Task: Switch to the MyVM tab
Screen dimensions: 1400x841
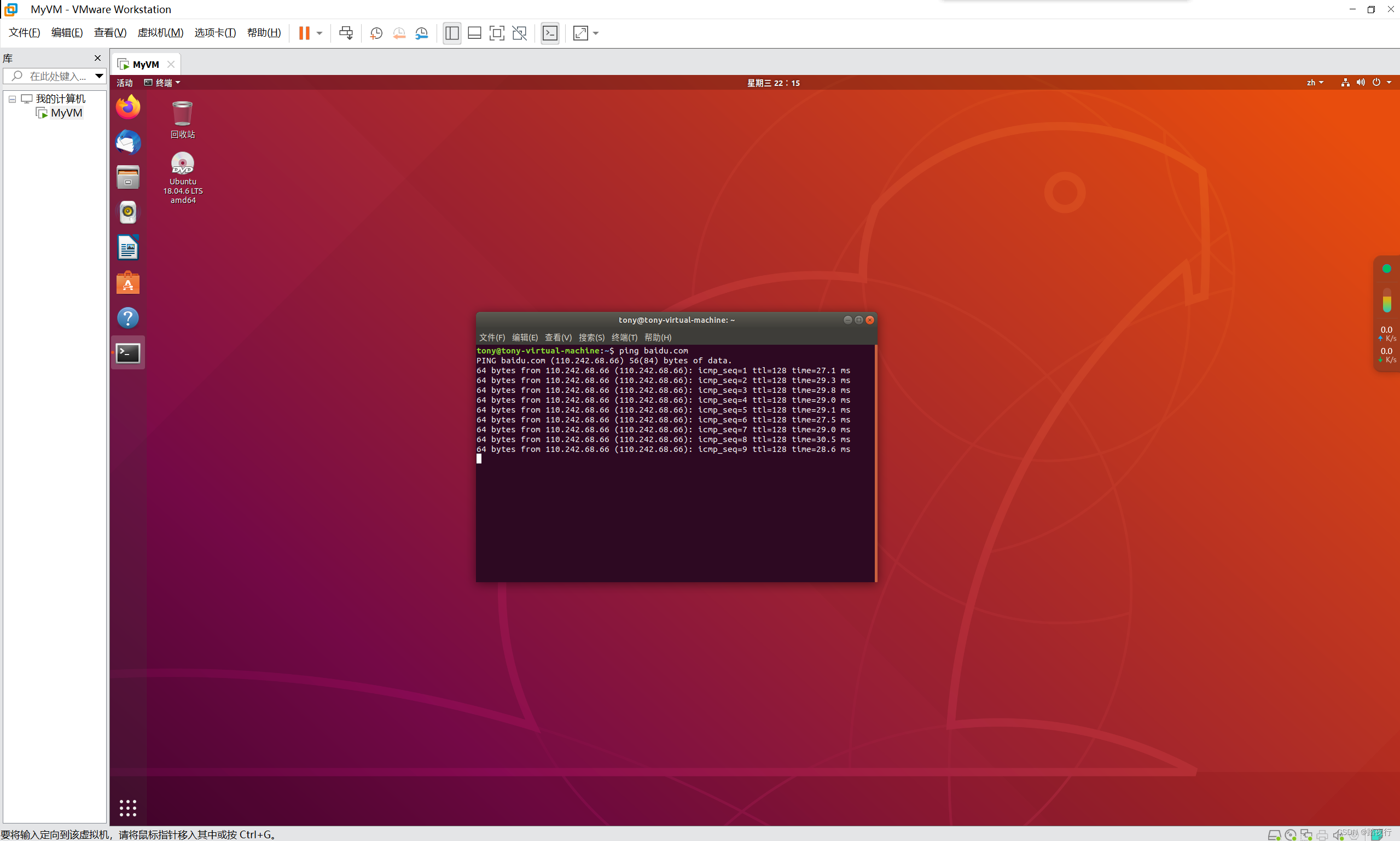Action: pos(146,64)
